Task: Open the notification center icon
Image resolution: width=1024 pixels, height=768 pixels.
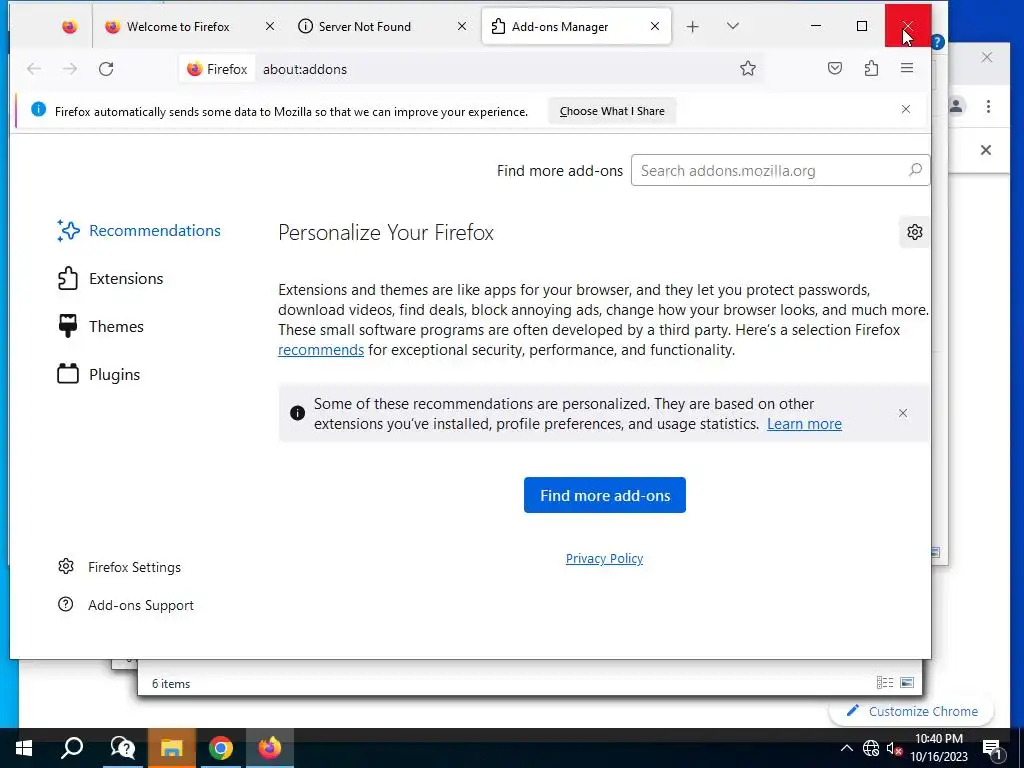Action: click(992, 749)
